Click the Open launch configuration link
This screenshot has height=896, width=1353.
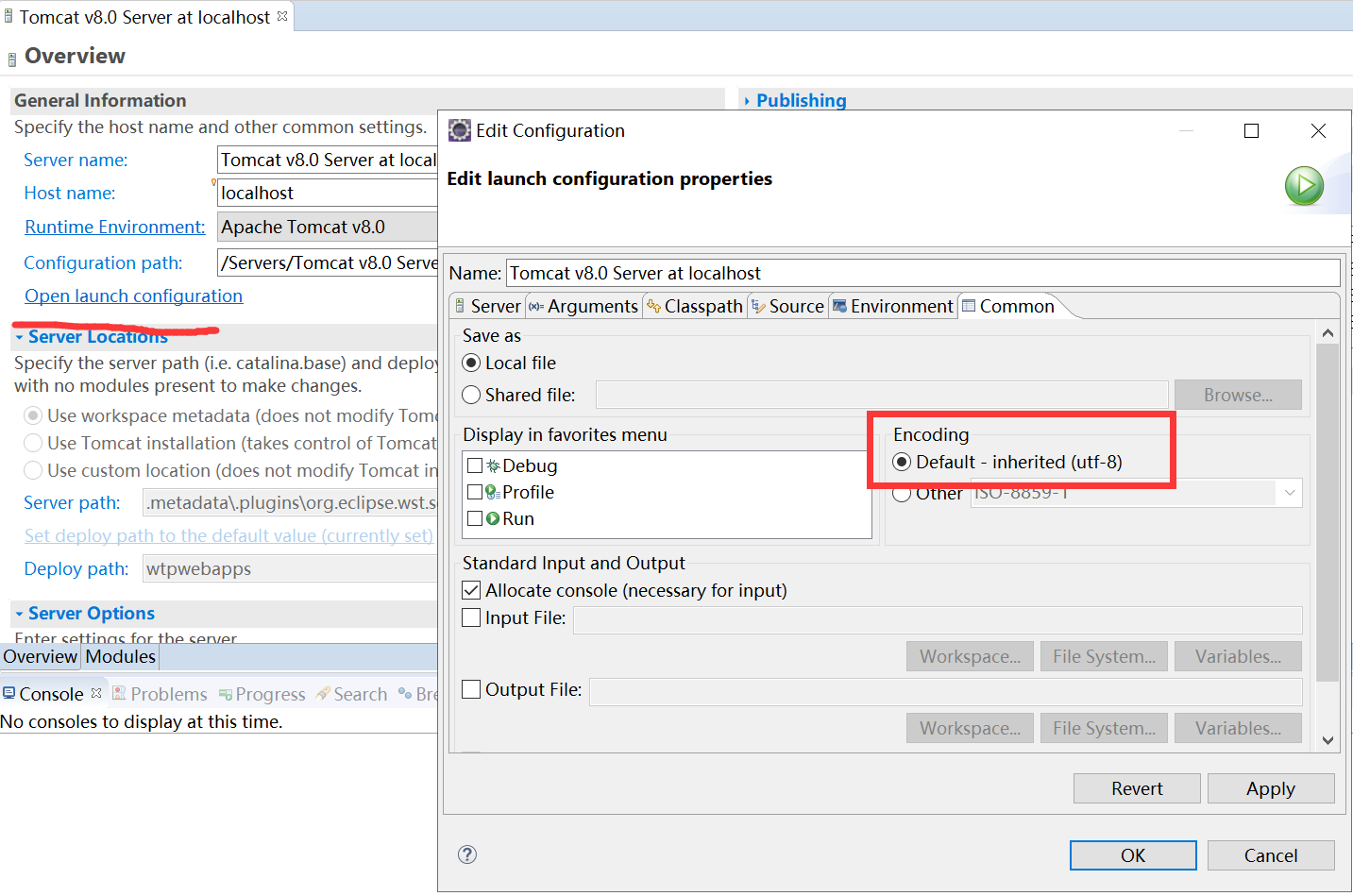click(133, 296)
